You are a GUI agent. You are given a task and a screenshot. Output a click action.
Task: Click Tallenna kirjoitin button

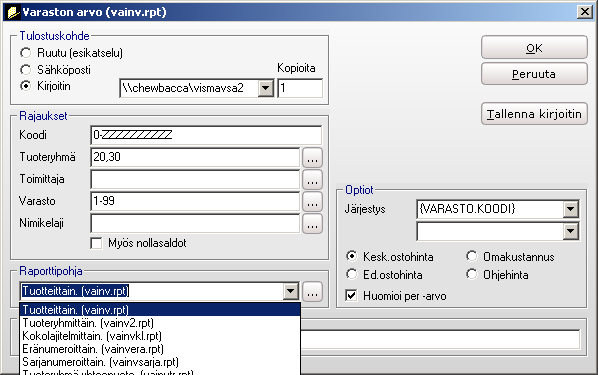tap(534, 114)
